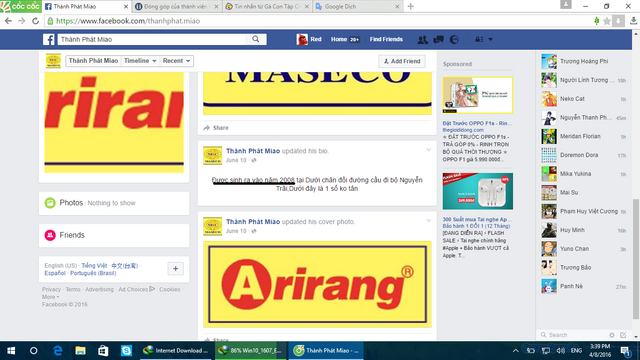Image resolution: width=640 pixels, height=360 pixels.
Task: Open Thành Phát Miao name on bio post
Action: [253, 151]
